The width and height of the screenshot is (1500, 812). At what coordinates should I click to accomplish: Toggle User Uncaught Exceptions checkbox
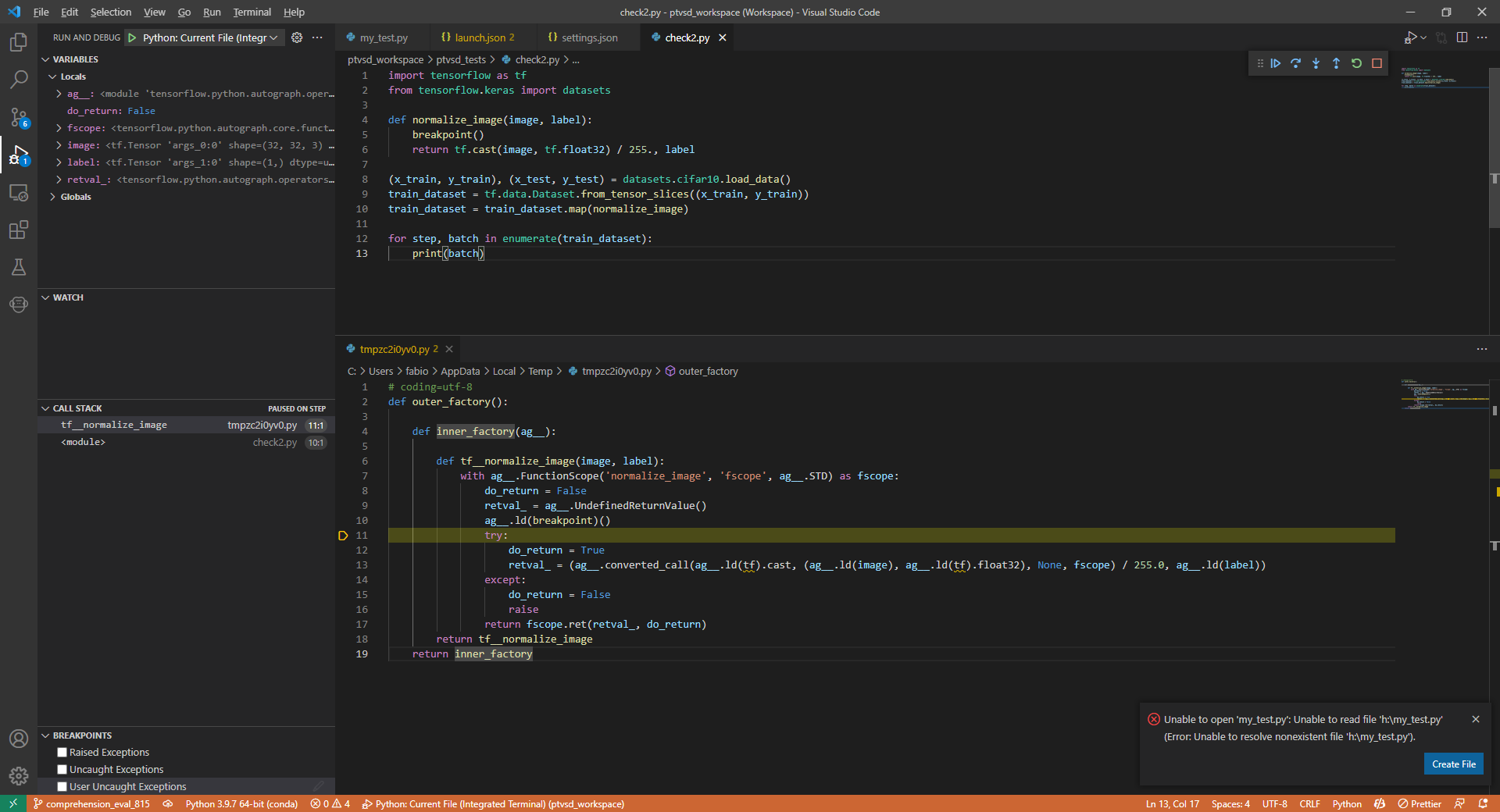62,787
